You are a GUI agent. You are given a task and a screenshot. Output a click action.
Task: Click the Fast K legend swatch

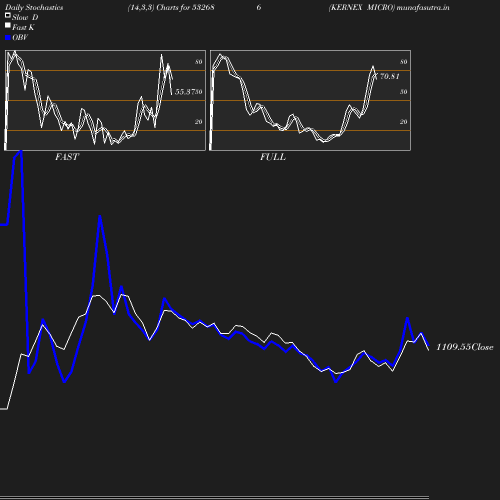8,25
